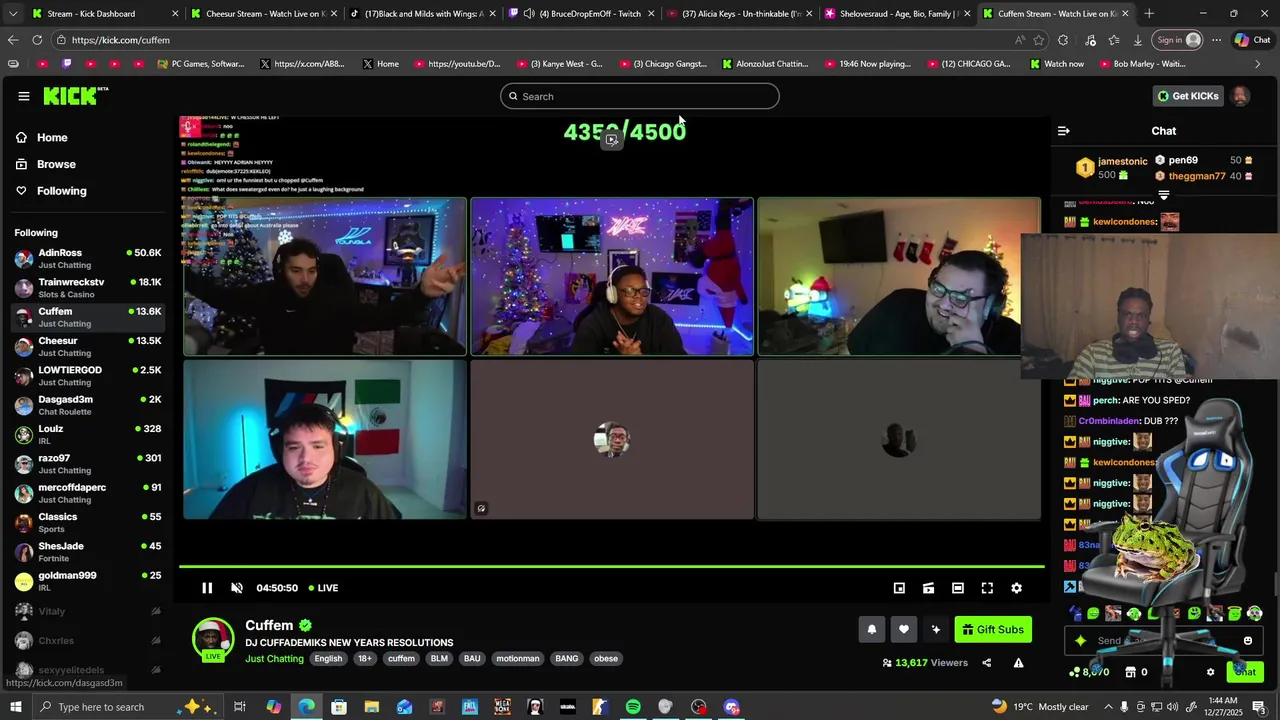Open PC Games, Software bookmark

[200, 64]
